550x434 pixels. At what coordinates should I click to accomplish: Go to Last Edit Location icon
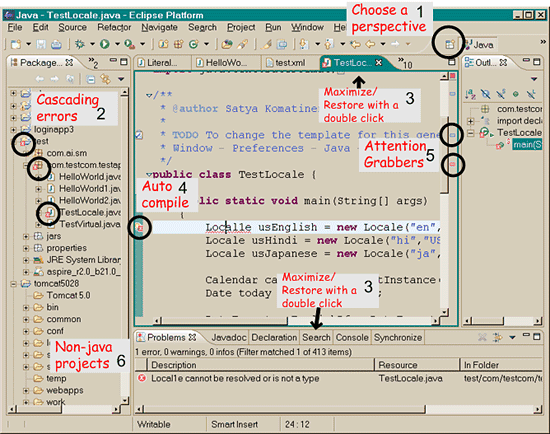355,44
